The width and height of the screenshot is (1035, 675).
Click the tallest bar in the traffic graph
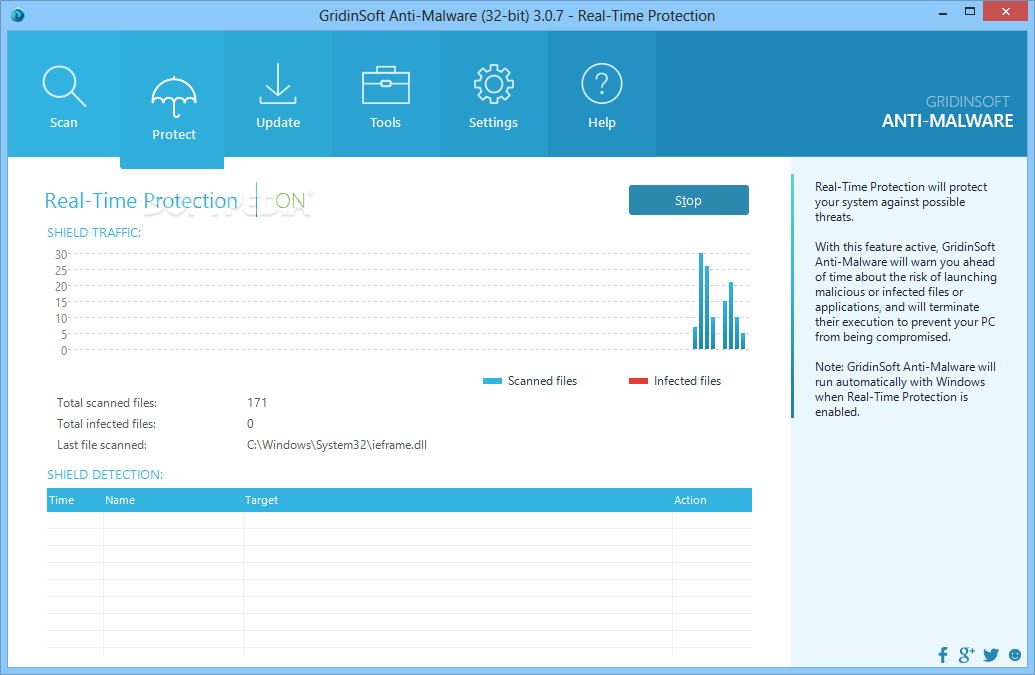coord(701,301)
